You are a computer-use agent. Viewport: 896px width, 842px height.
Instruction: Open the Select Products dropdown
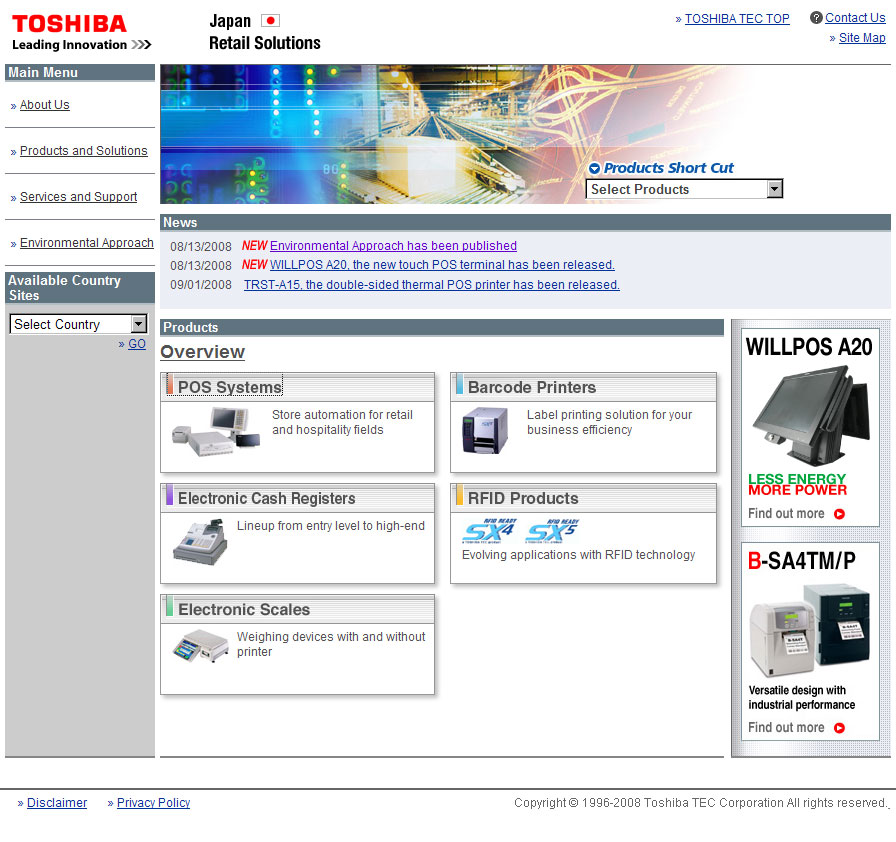[x=684, y=189]
